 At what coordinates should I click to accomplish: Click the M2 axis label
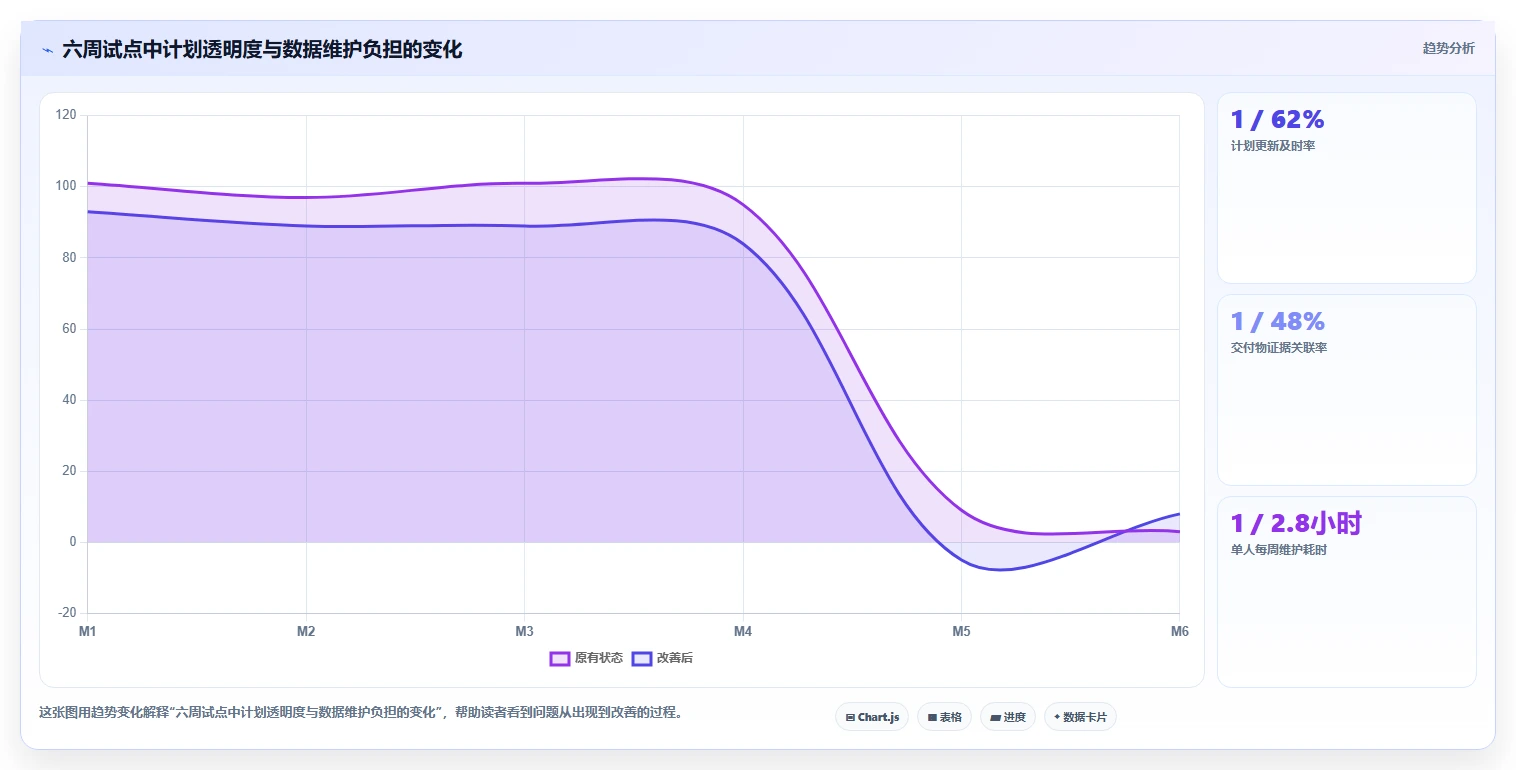[x=306, y=631]
